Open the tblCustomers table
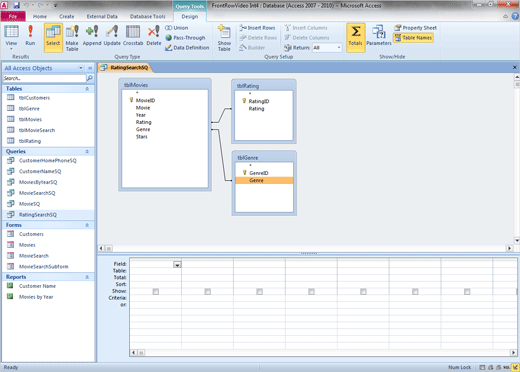 34,98
